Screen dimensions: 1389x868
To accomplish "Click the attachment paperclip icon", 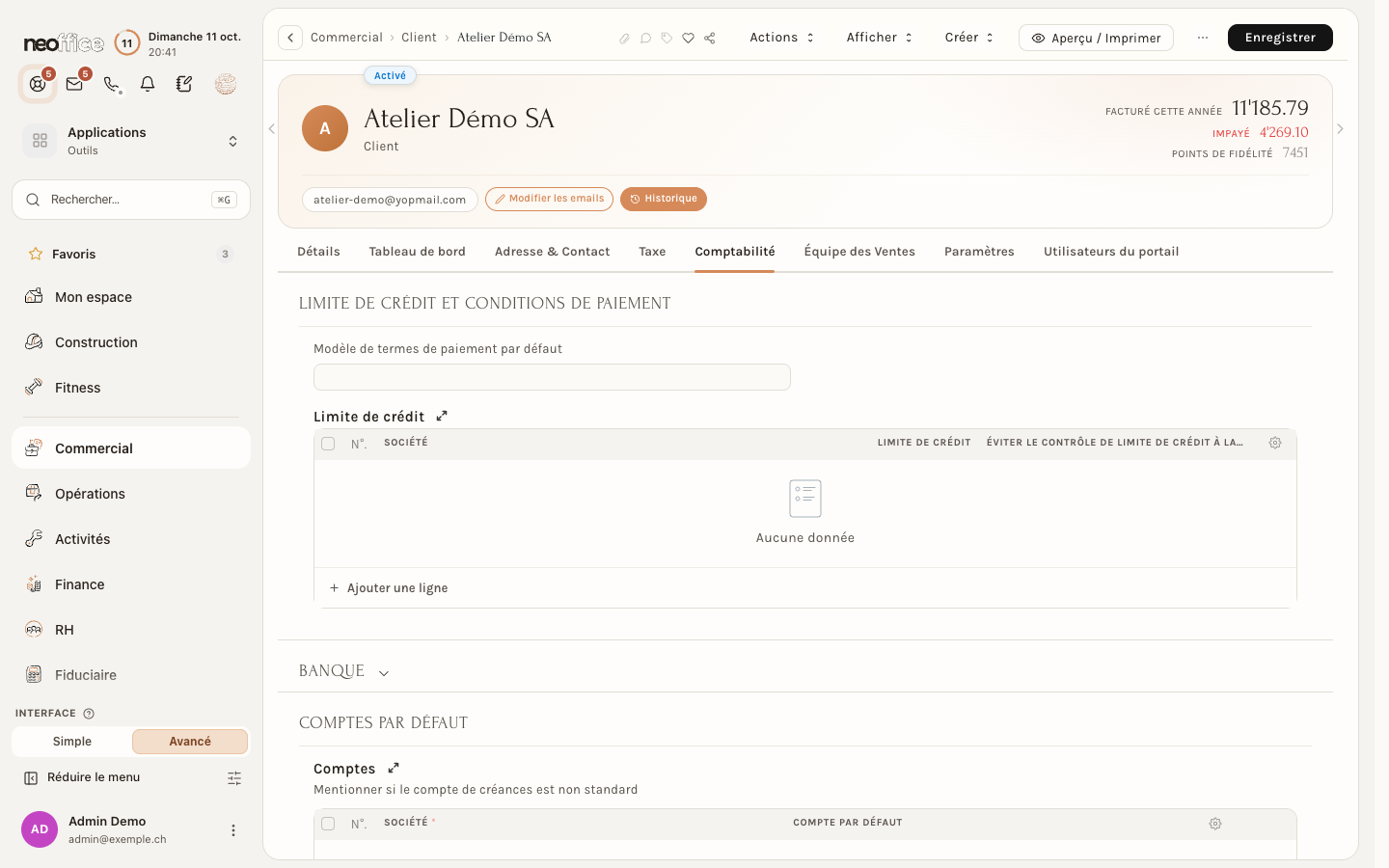I will tap(624, 39).
